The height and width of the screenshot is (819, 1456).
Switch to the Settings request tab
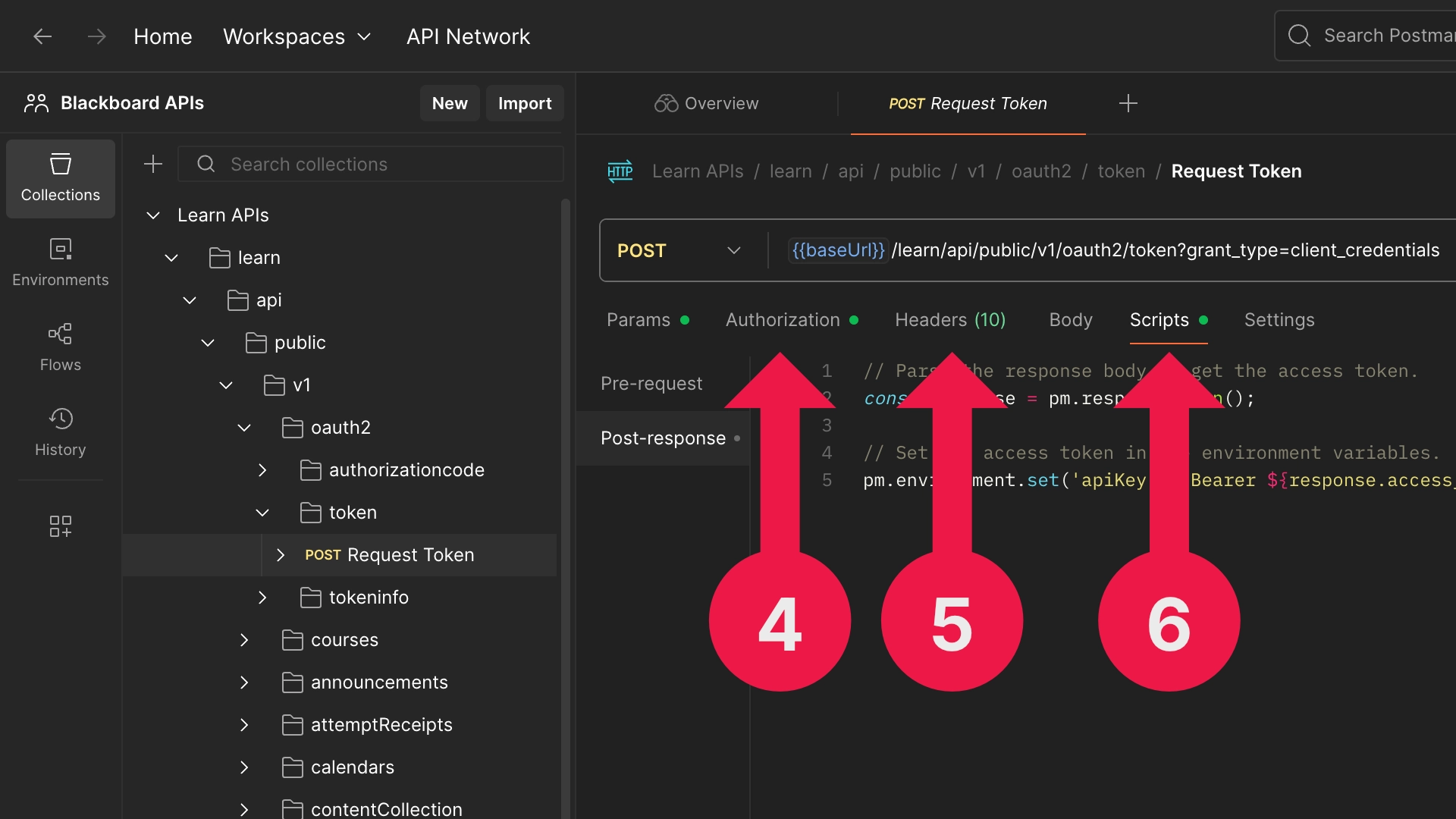(x=1279, y=320)
